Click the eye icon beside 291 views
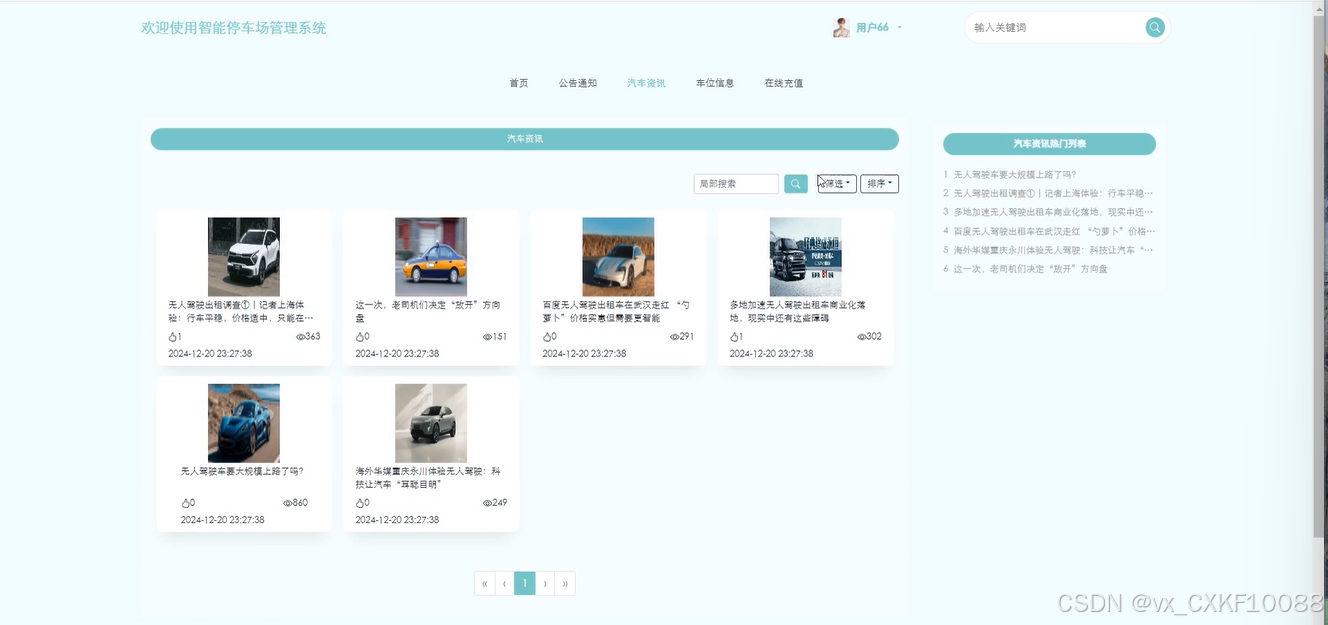 [674, 337]
